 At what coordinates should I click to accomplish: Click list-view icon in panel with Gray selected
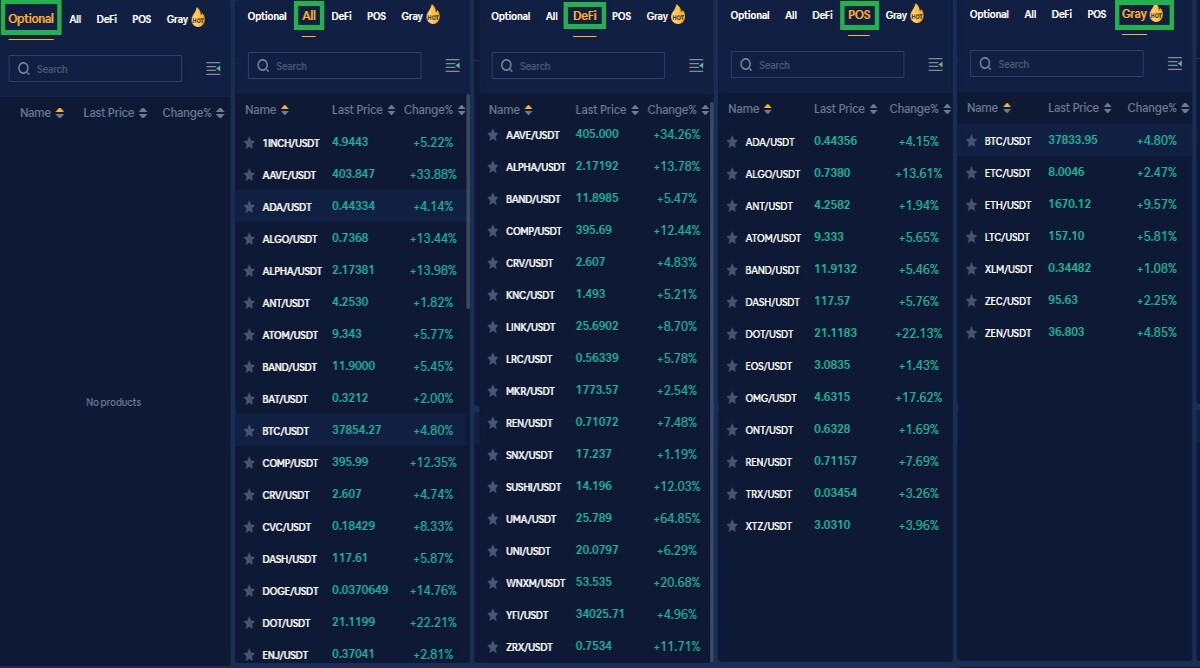click(1175, 63)
